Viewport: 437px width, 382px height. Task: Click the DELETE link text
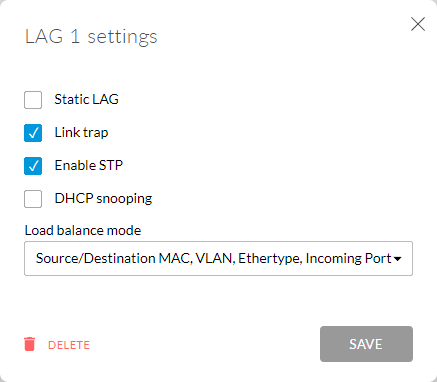[69, 345]
